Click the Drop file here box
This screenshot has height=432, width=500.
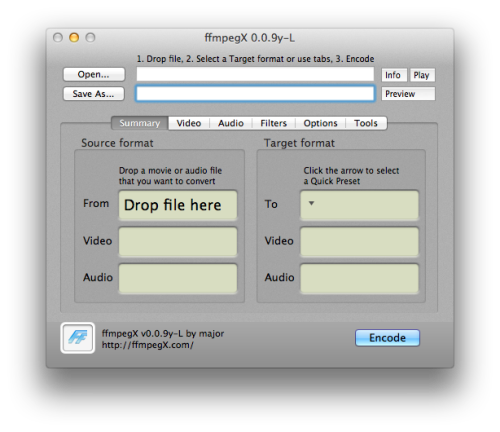tap(178, 205)
